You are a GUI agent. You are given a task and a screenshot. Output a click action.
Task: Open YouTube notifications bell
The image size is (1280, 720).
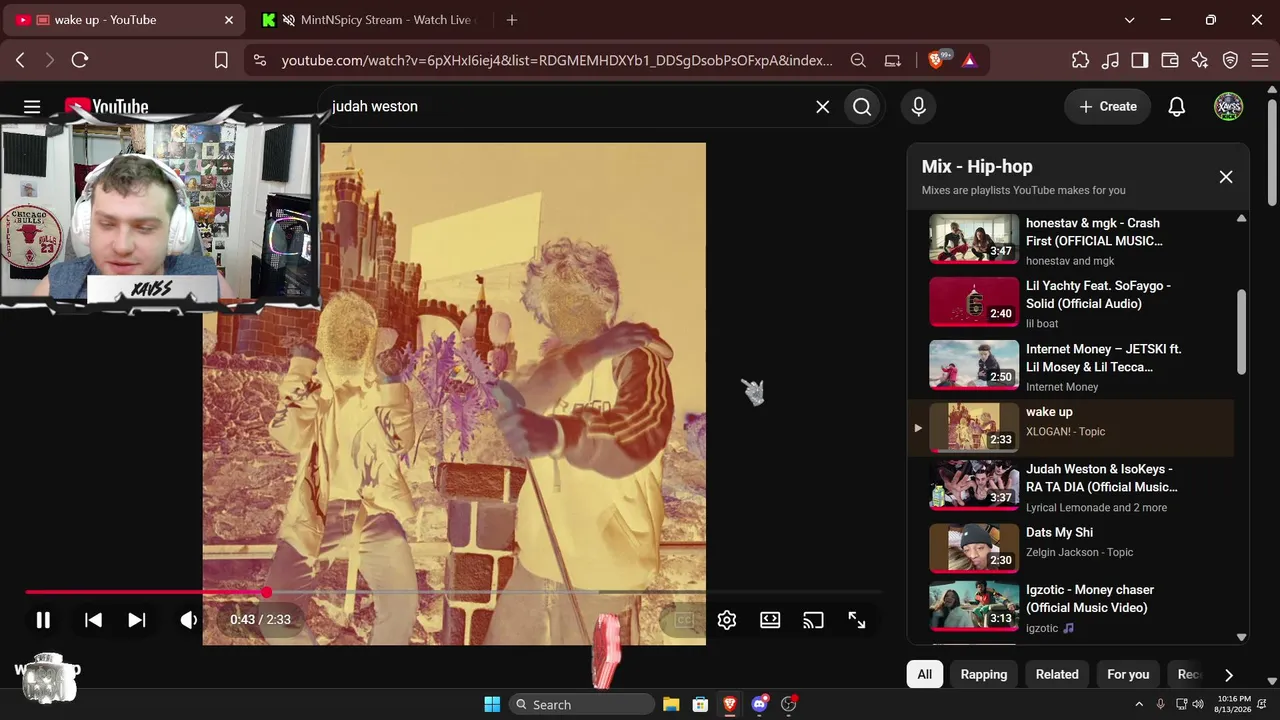pos(1177,106)
